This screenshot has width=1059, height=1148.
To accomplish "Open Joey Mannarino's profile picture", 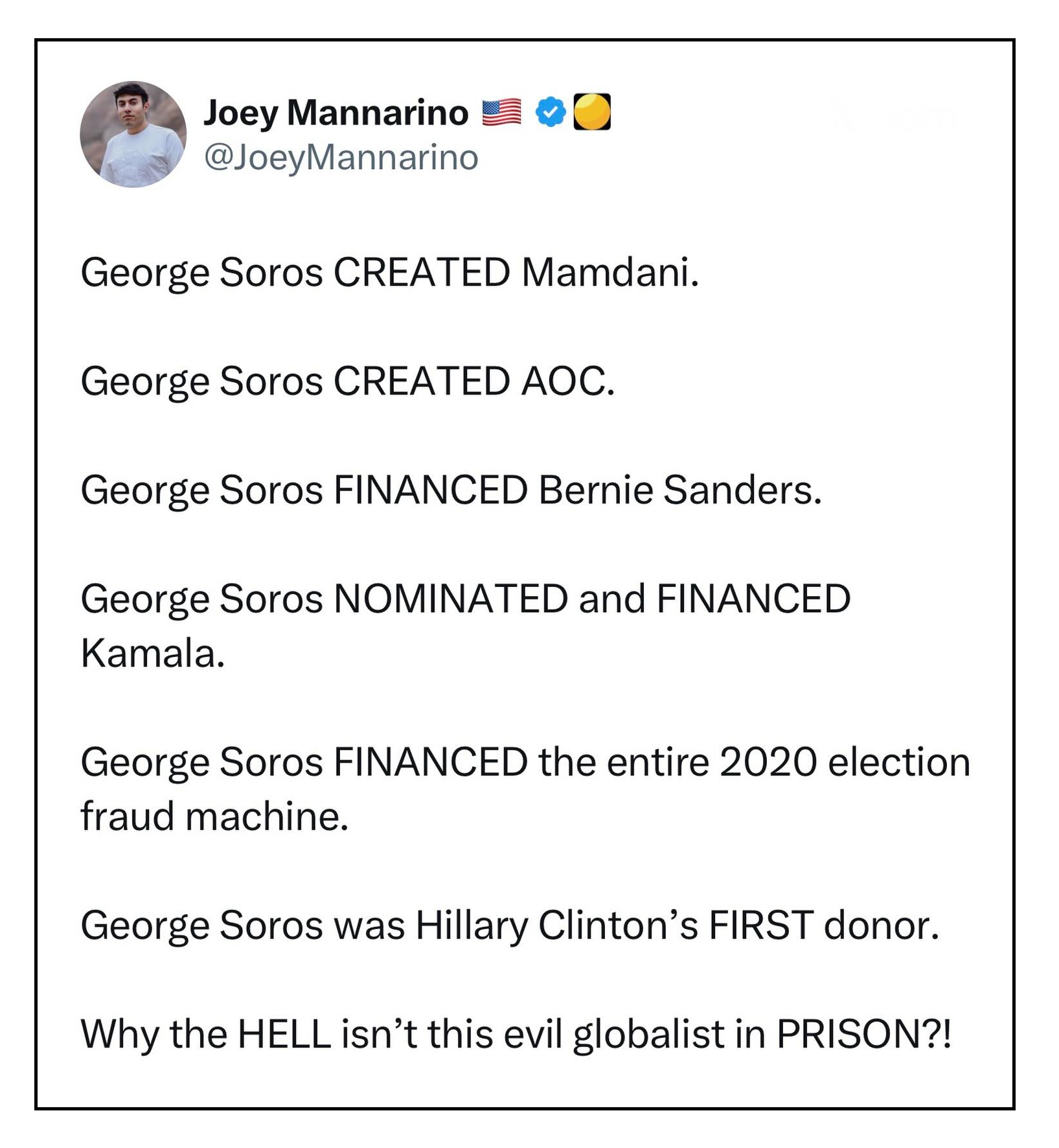I will click(133, 134).
